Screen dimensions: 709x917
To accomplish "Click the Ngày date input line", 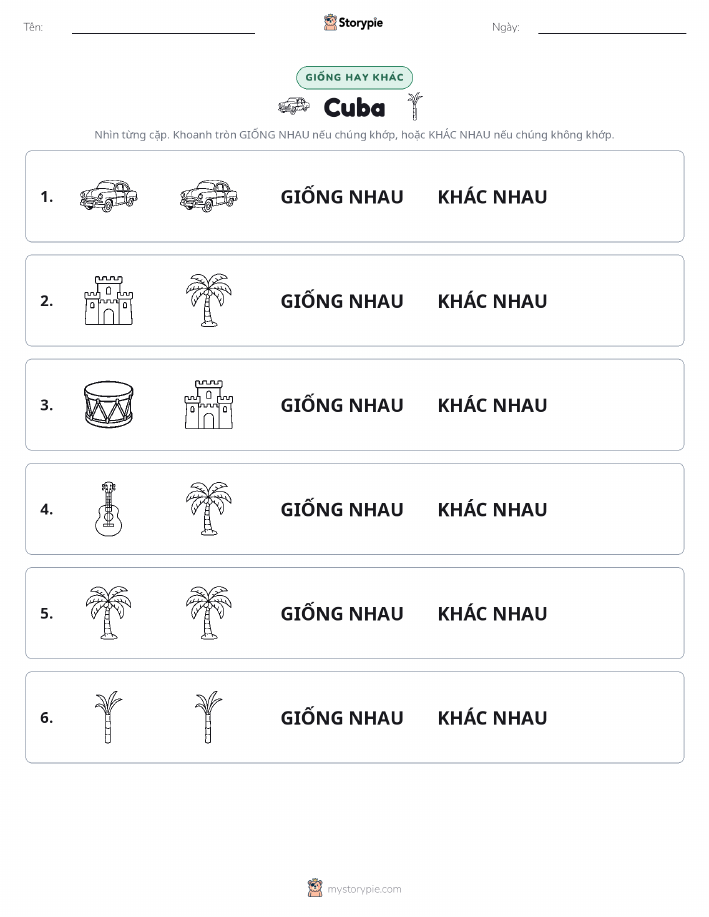I will tap(612, 27).
